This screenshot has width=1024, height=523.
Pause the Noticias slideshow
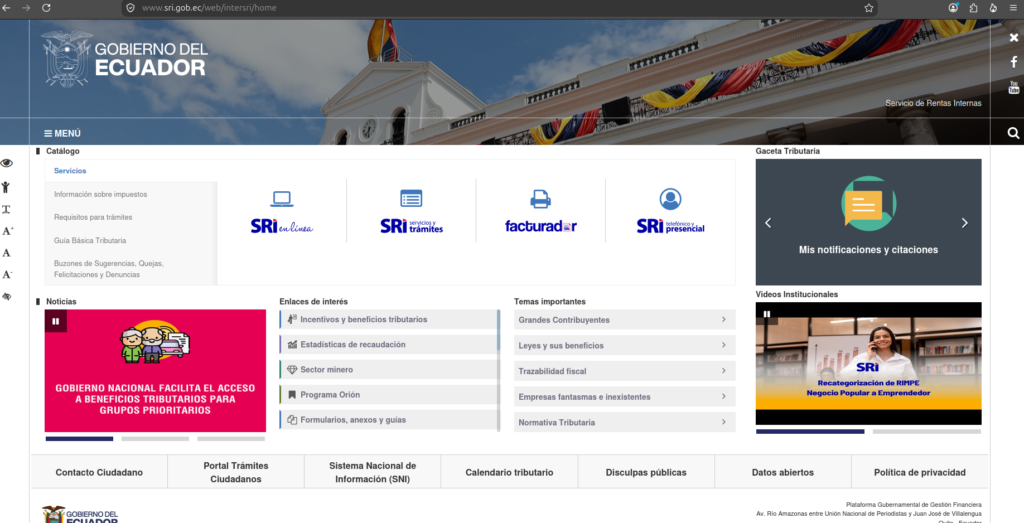pos(56,321)
